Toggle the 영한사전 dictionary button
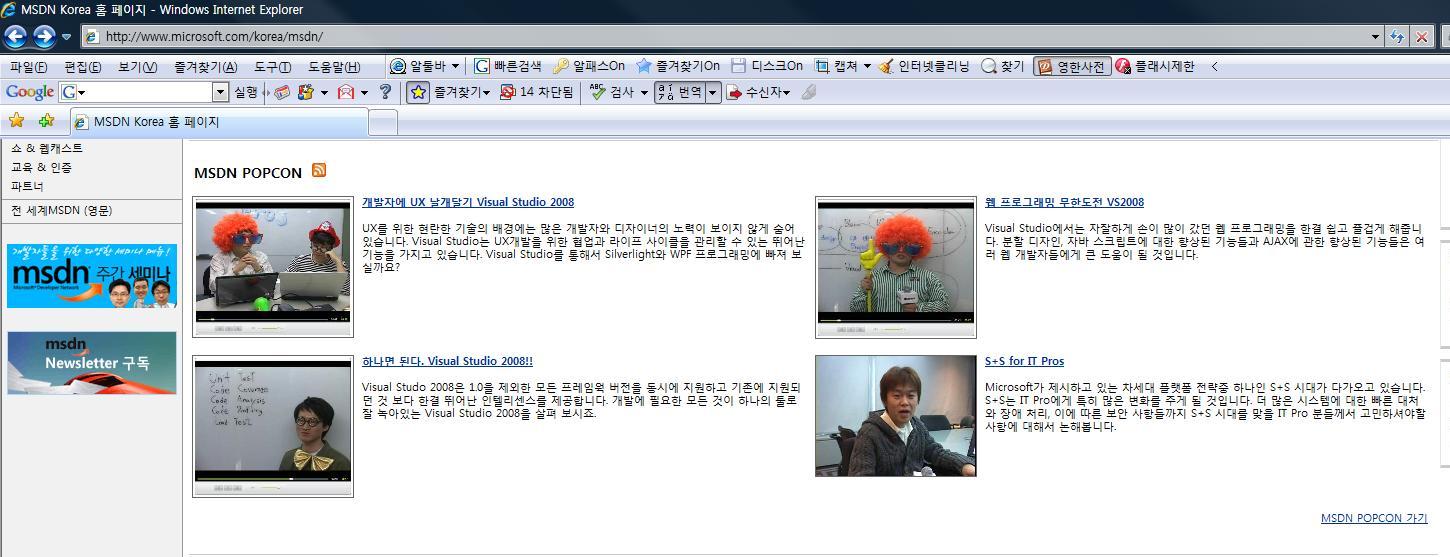The height and width of the screenshot is (557, 1450). 1071,66
